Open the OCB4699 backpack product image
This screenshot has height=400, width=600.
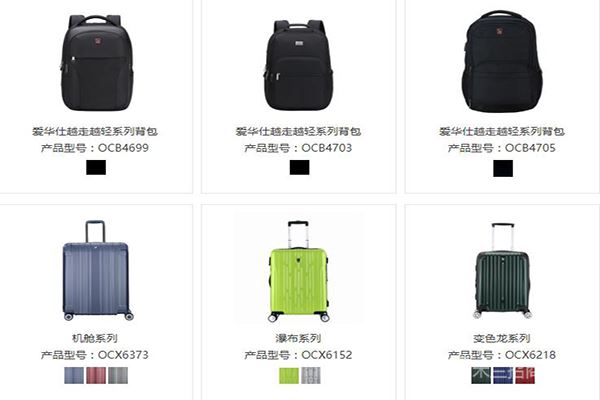click(97, 63)
